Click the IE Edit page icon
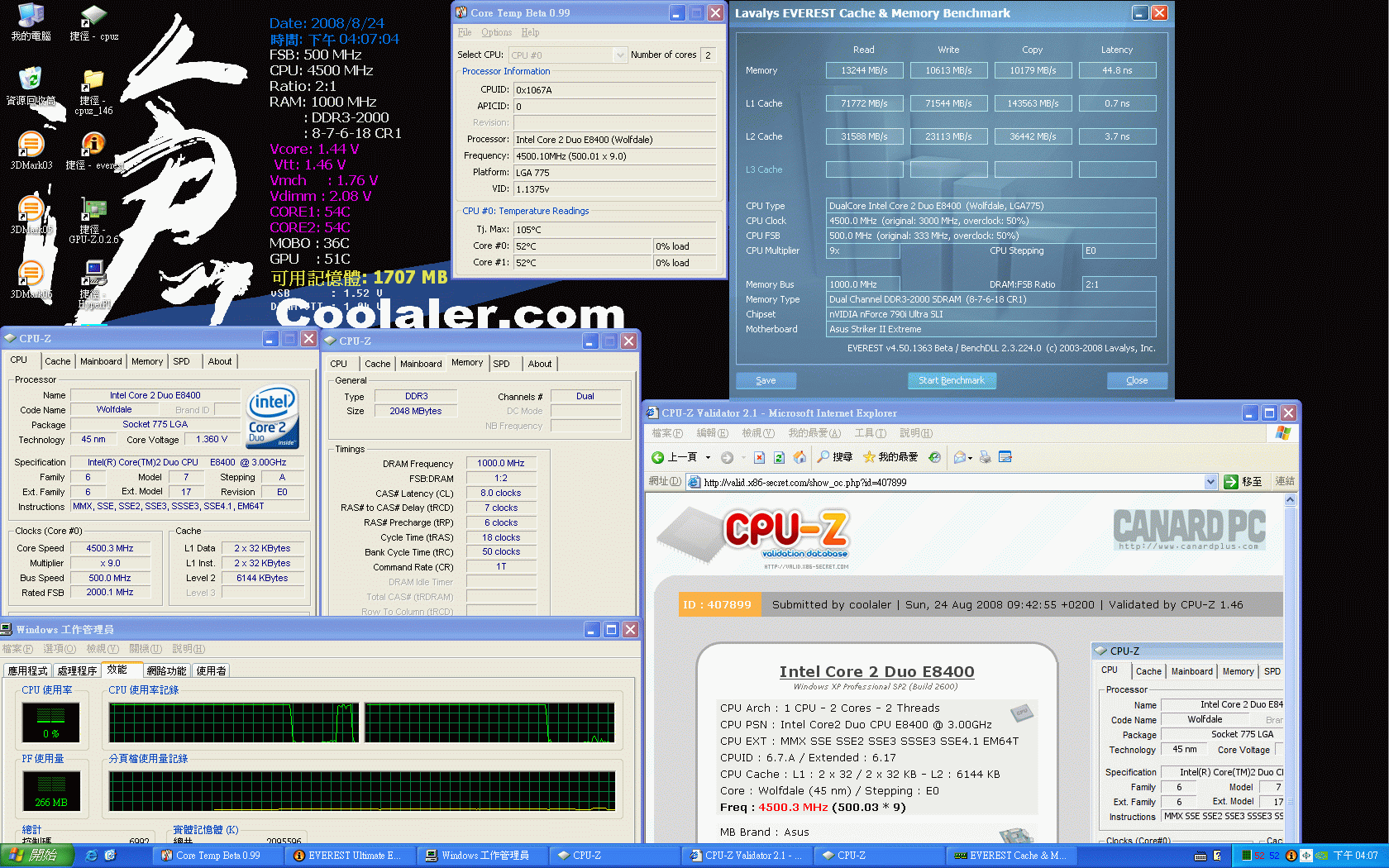 click(1005, 457)
